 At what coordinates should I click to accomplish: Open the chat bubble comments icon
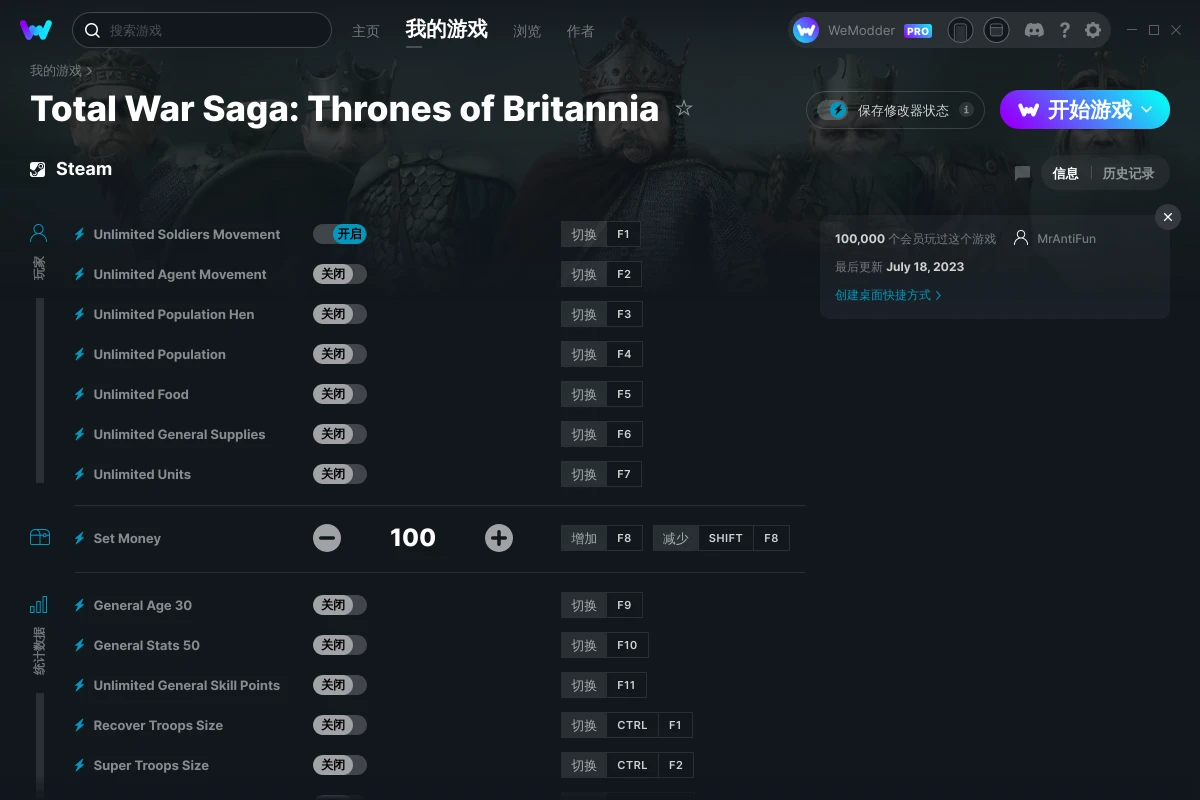[x=1022, y=173]
